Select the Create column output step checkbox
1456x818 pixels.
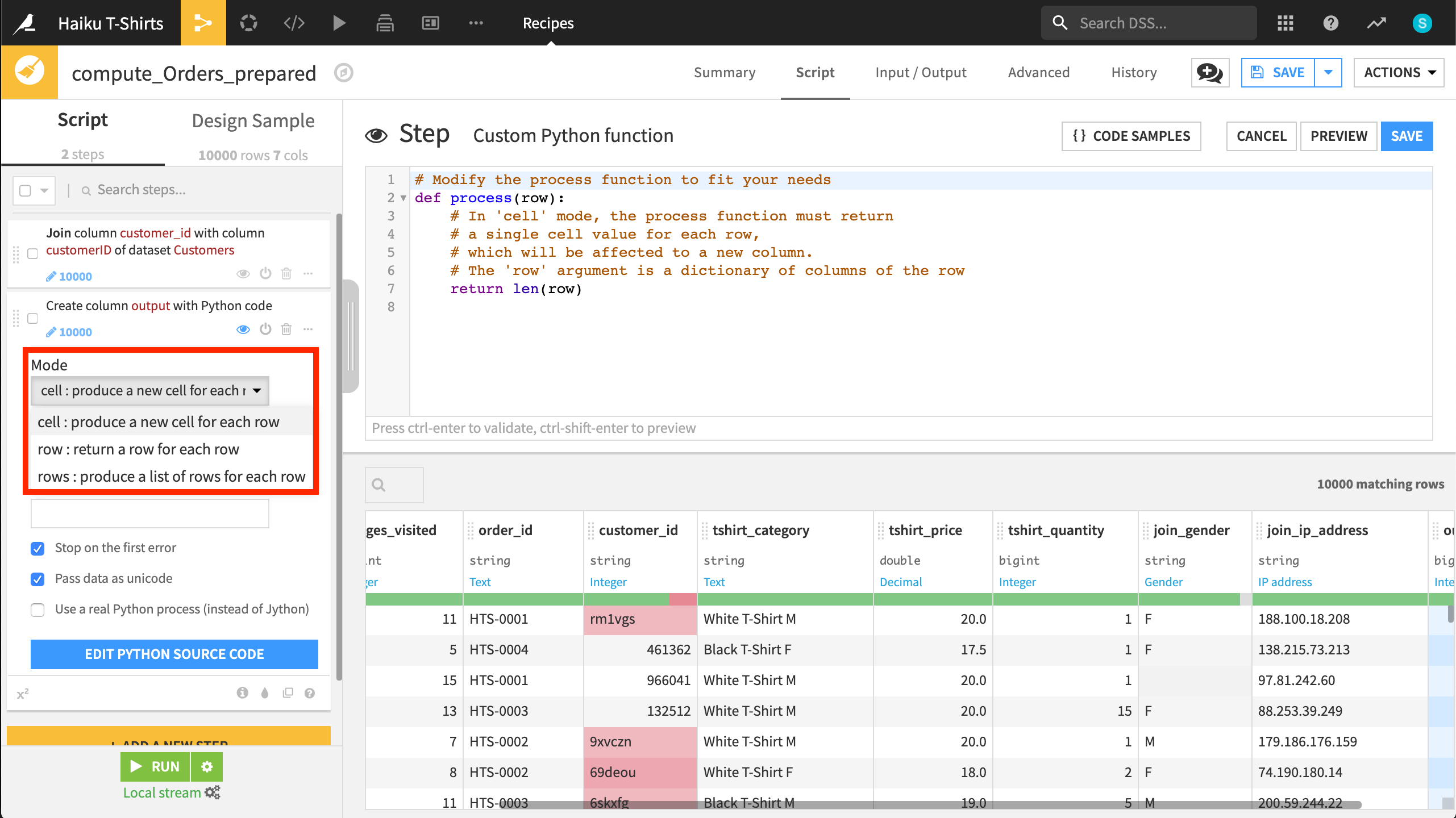pyautogui.click(x=32, y=318)
